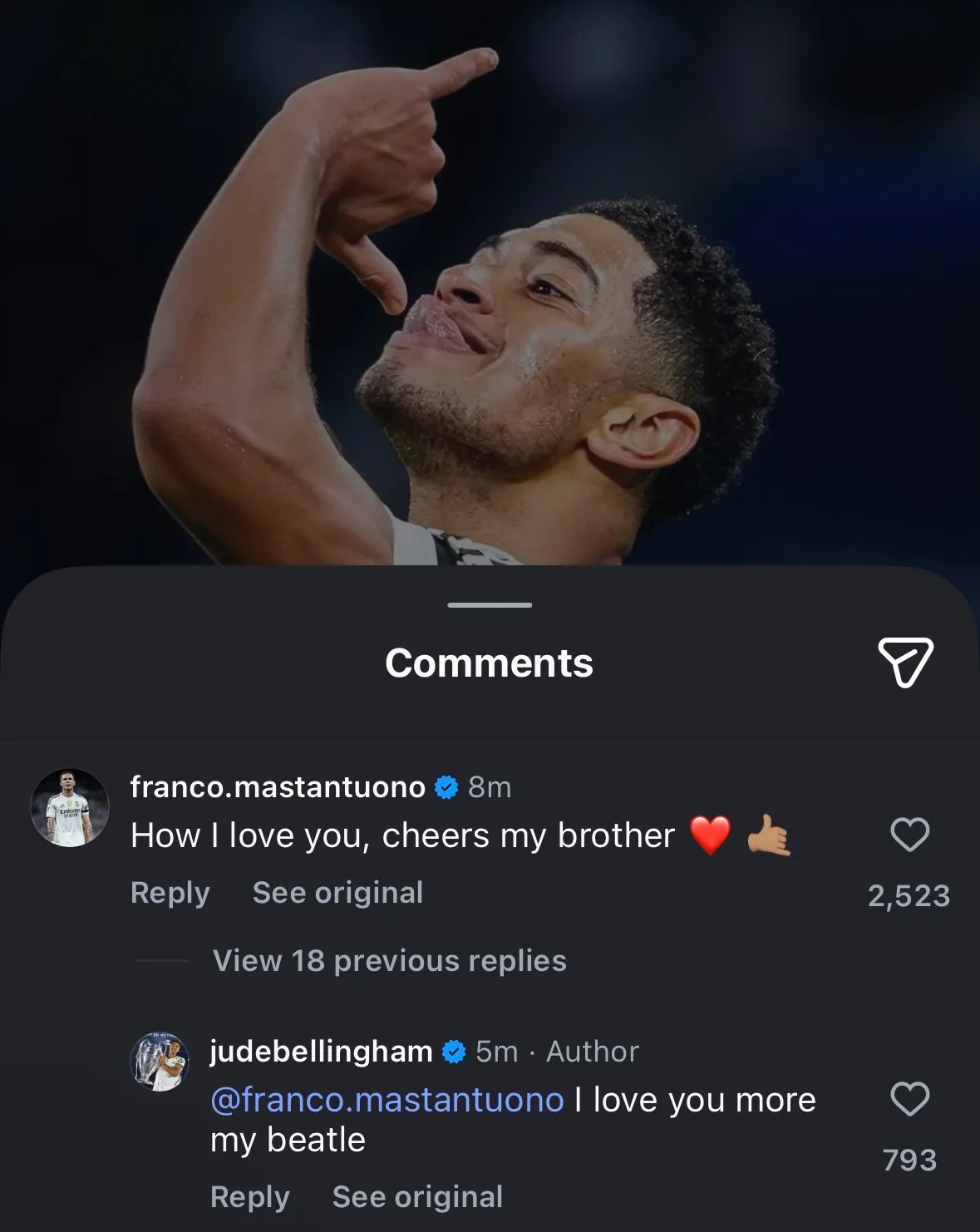Like judebellingham's reply with the heart
Screen dimensions: 980x1232
[x=909, y=1098]
